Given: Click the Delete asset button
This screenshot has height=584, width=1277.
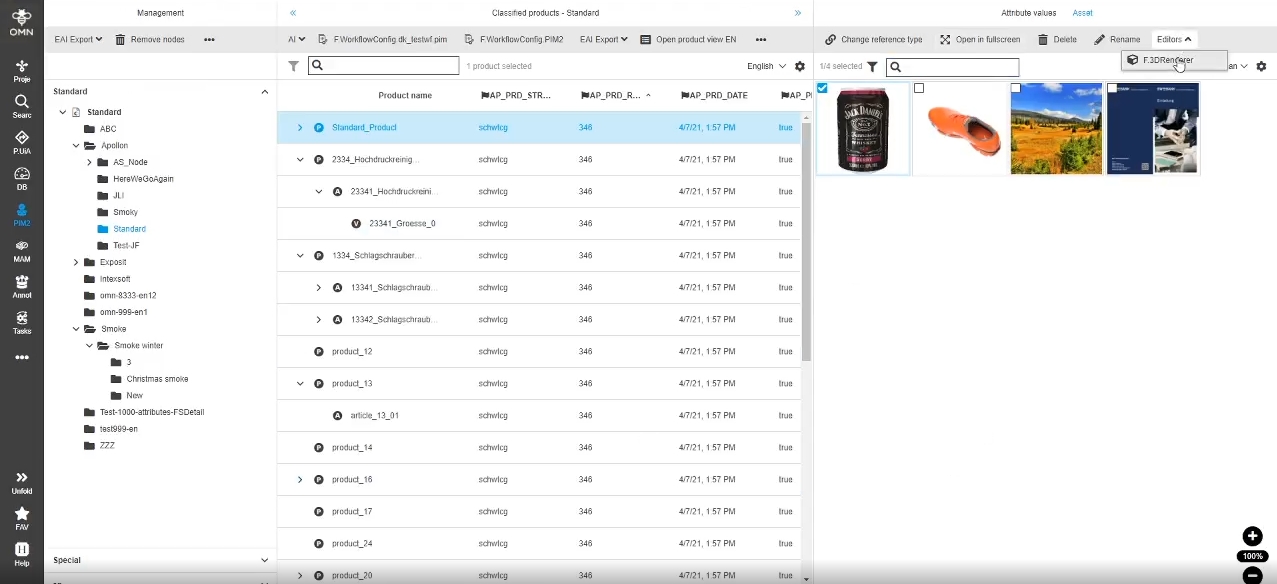Looking at the screenshot, I should (1057, 40).
